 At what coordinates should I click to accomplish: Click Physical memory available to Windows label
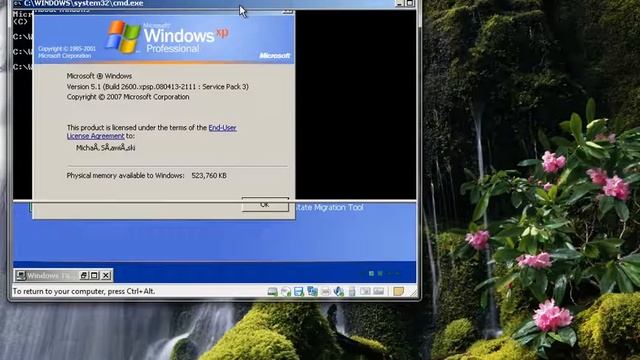(125, 176)
